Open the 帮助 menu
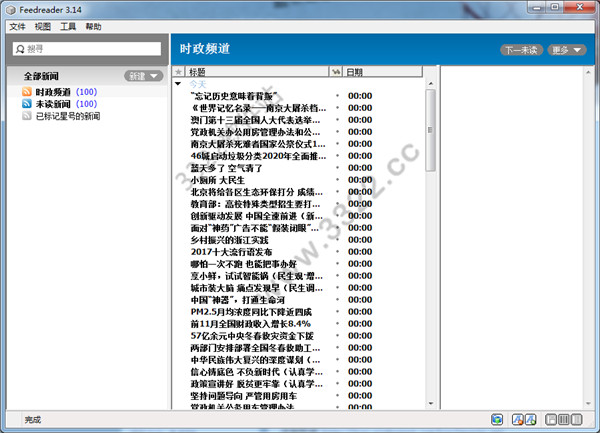 click(x=93, y=26)
